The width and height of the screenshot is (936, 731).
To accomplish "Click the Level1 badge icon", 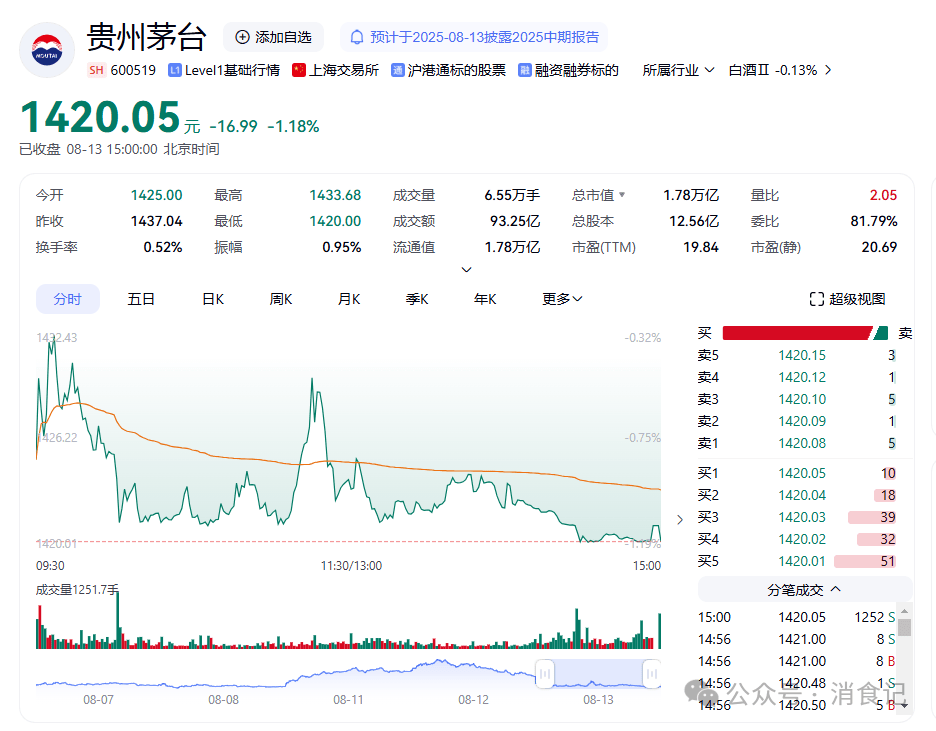I will click(x=174, y=70).
